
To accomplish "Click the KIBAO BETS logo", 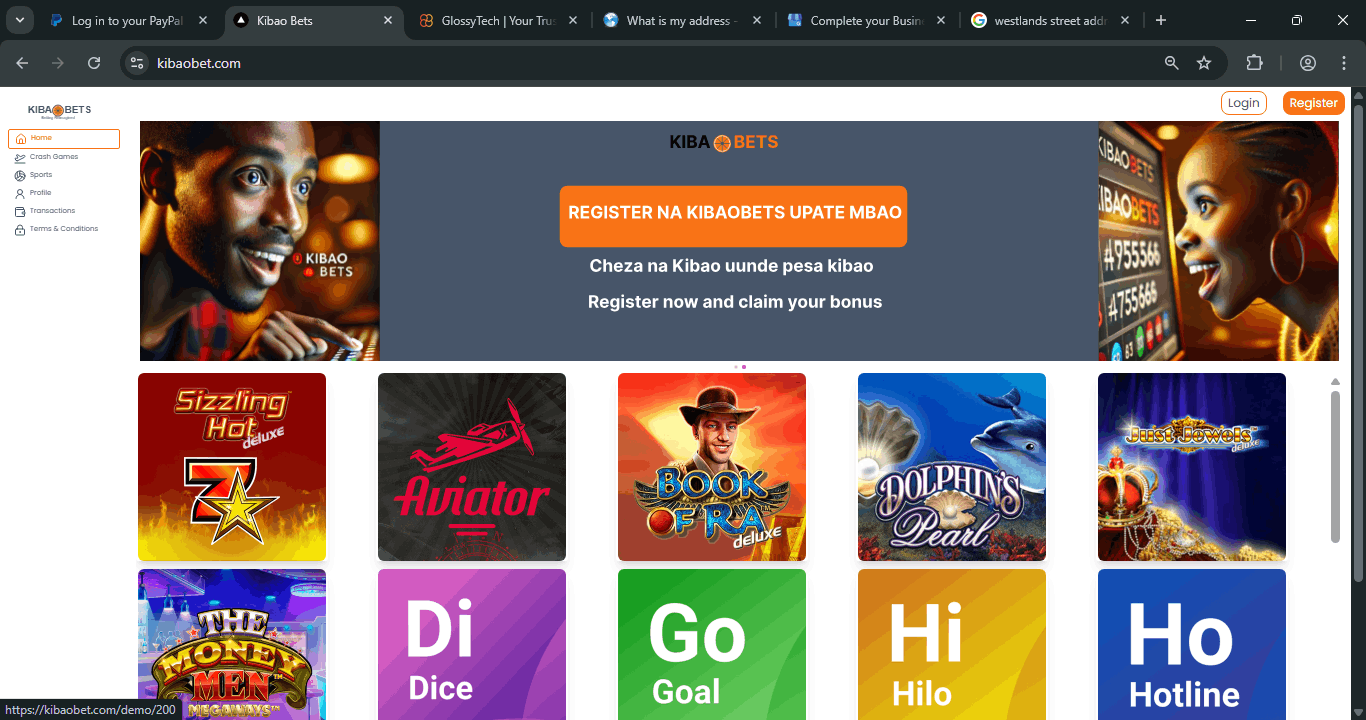I will [59, 109].
